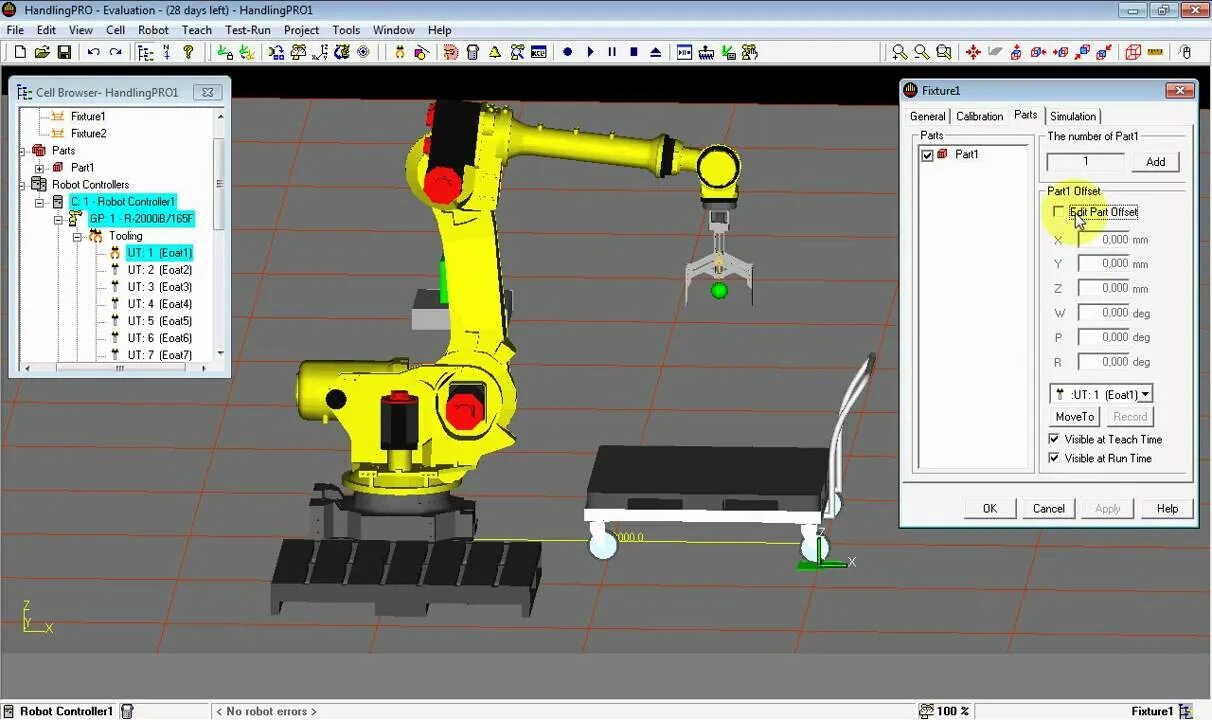The width and height of the screenshot is (1212, 720).
Task: Click the Pause run button
Action: (x=612, y=52)
